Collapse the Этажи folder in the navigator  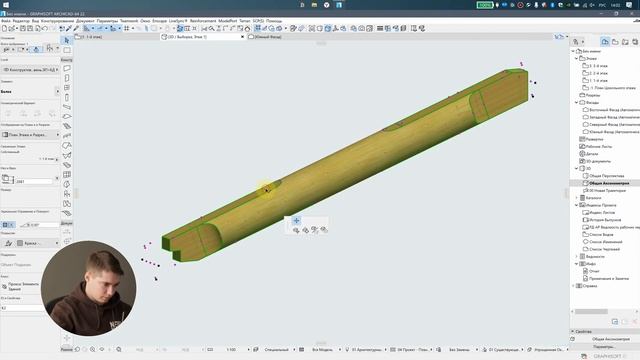(577, 59)
